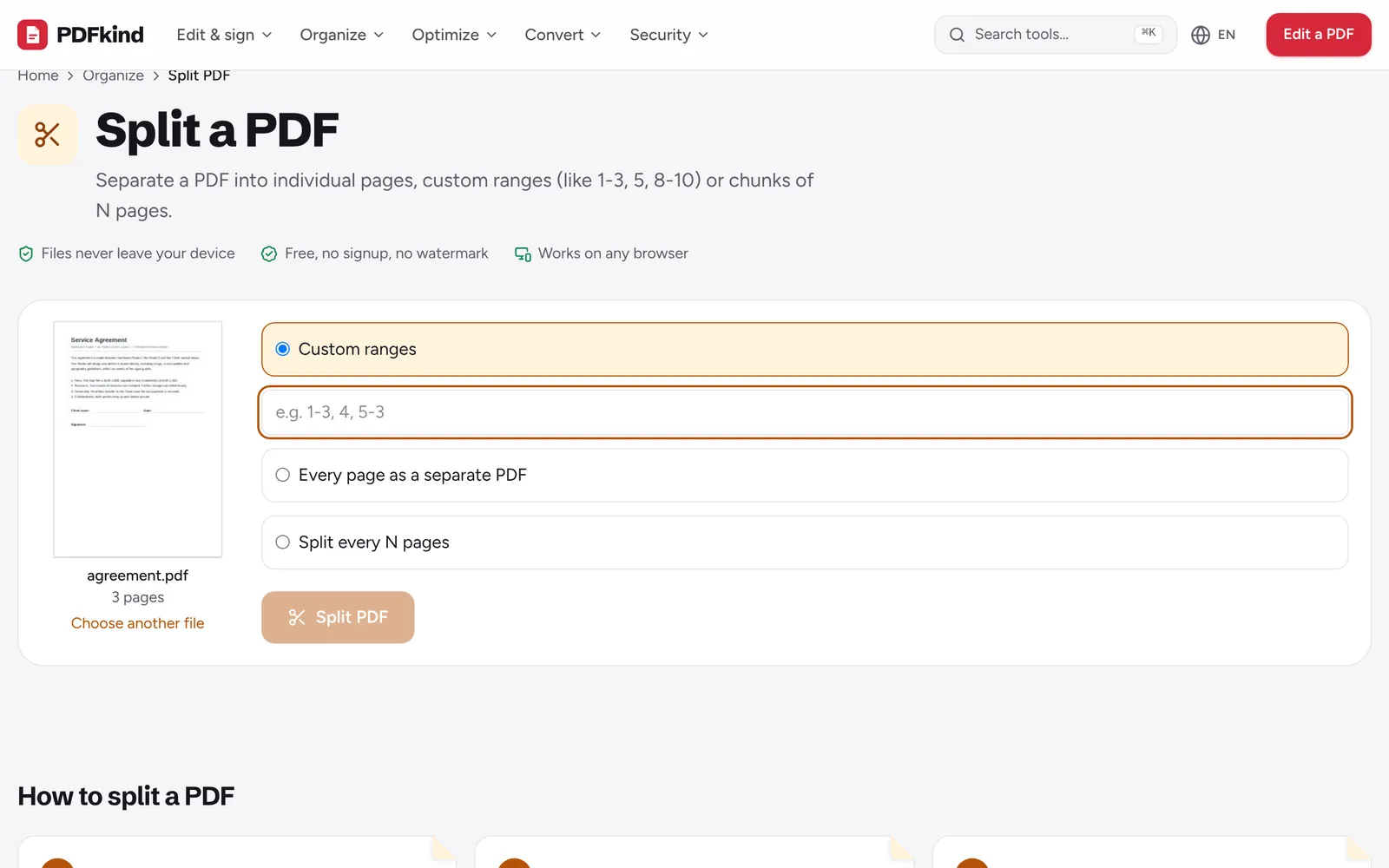
Task: Click the devices icon beside Works on any browser
Action: [x=523, y=253]
